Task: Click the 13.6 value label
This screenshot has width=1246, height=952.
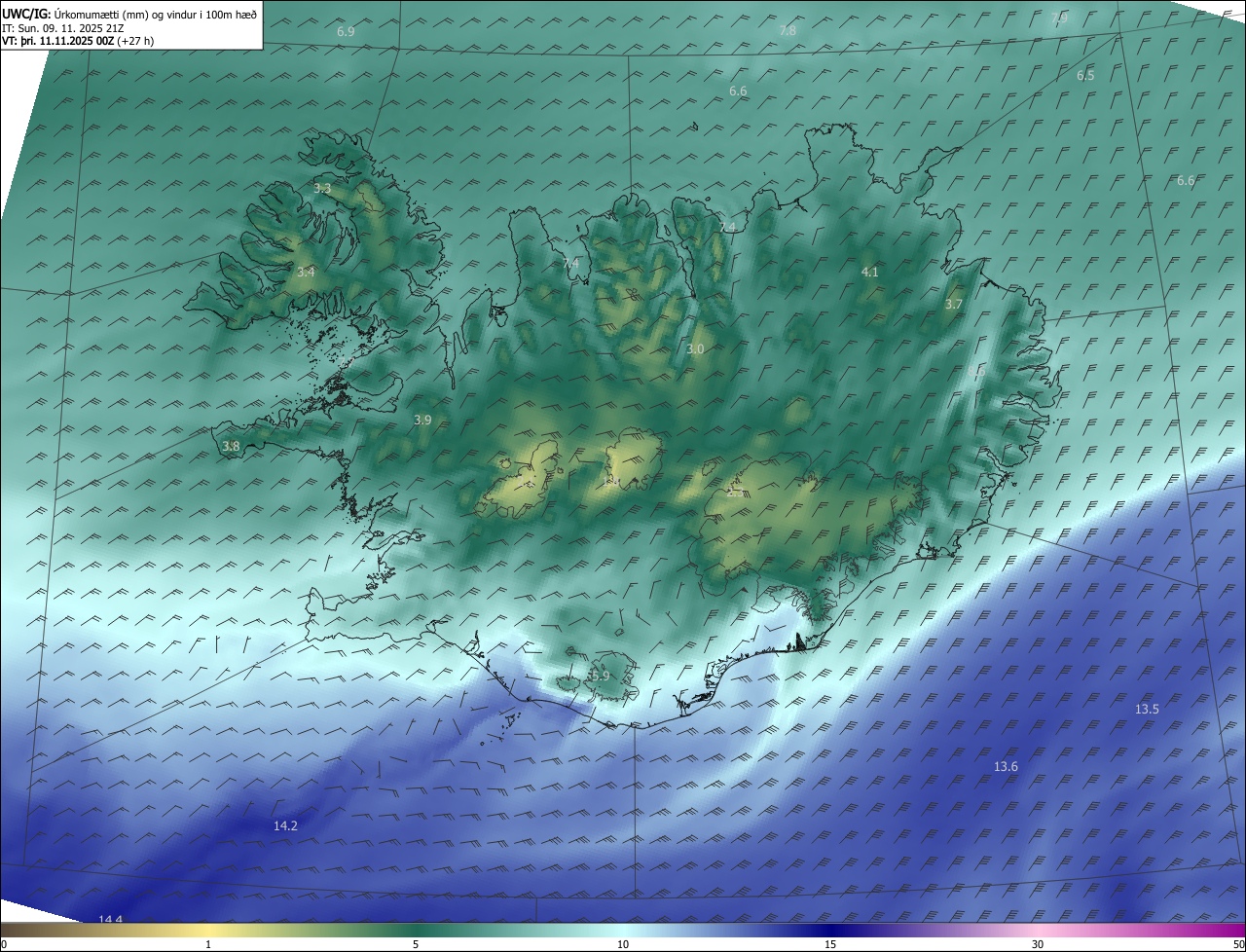Action: (1006, 767)
